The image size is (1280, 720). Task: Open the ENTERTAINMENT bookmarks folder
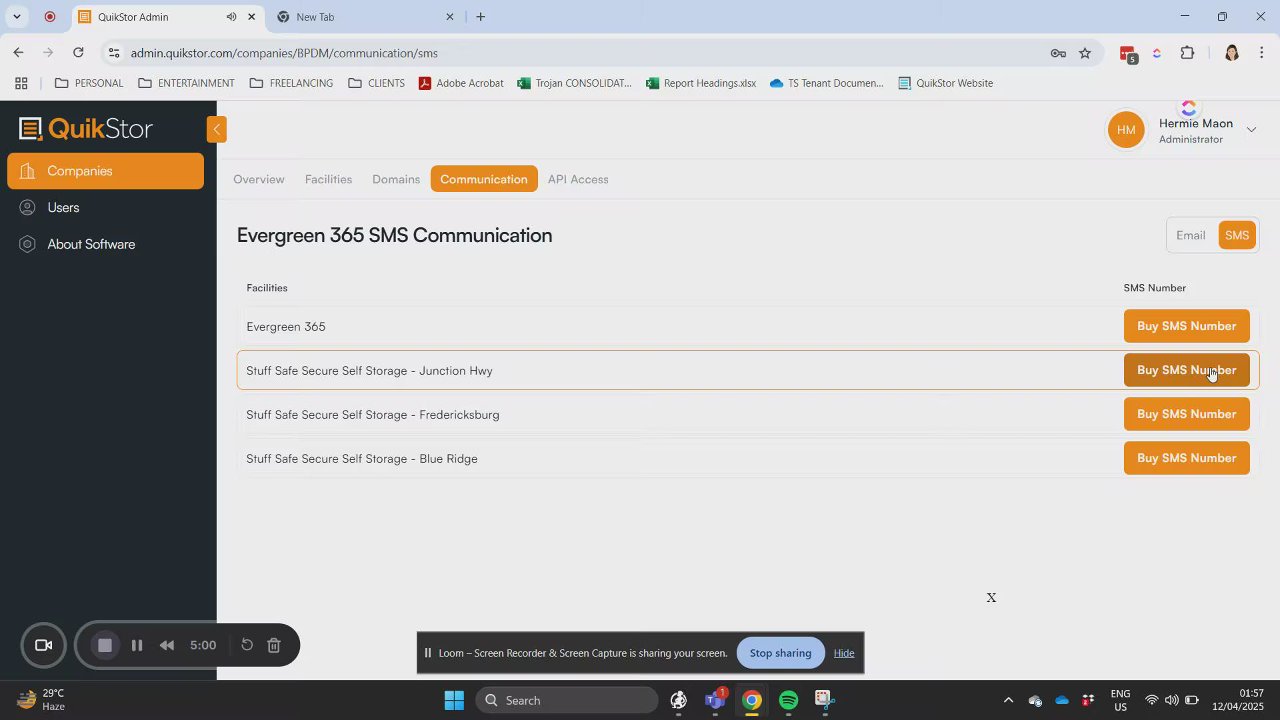coord(186,83)
